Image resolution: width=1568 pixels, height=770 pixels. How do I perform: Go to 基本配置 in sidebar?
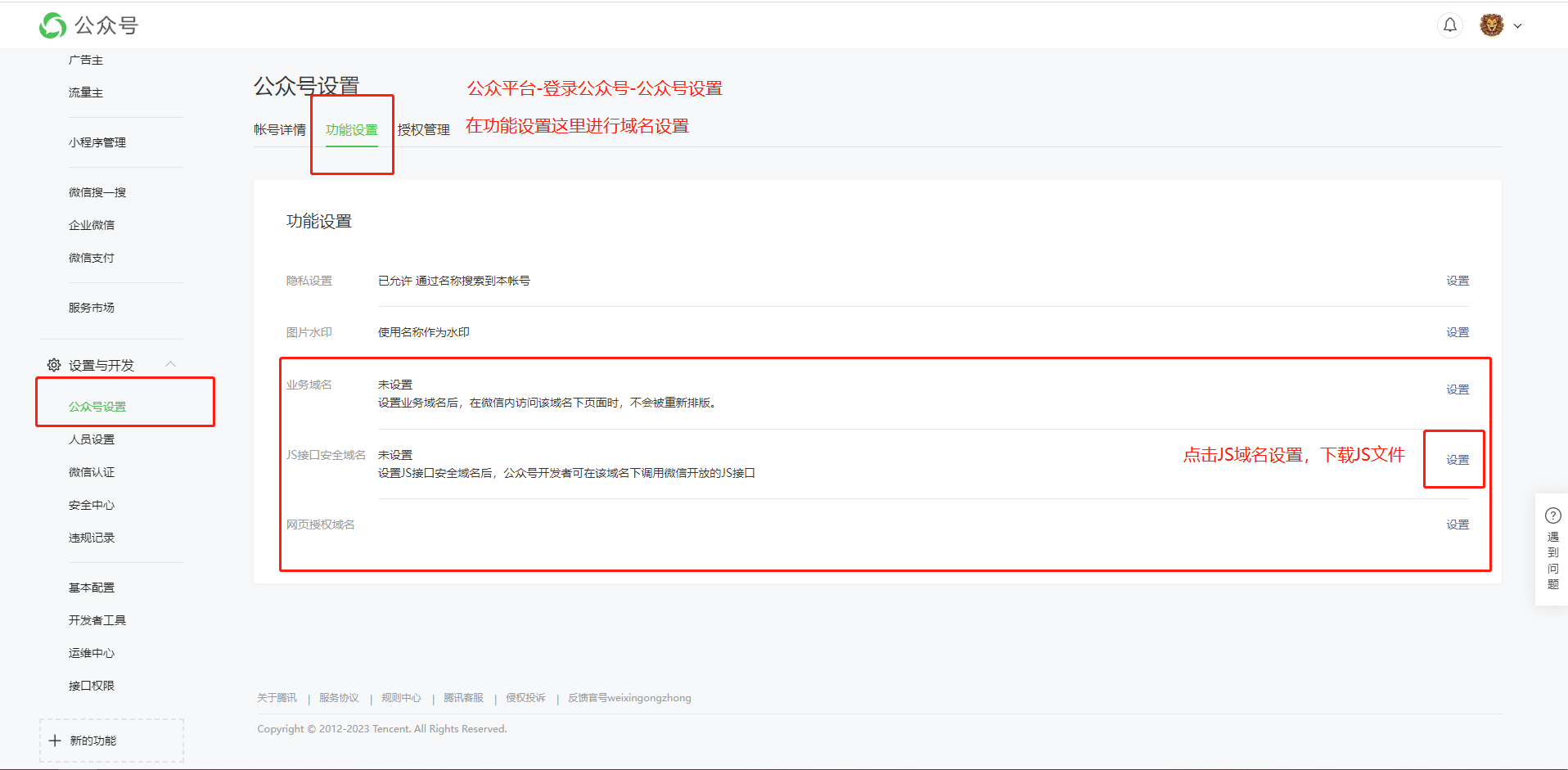coord(92,588)
